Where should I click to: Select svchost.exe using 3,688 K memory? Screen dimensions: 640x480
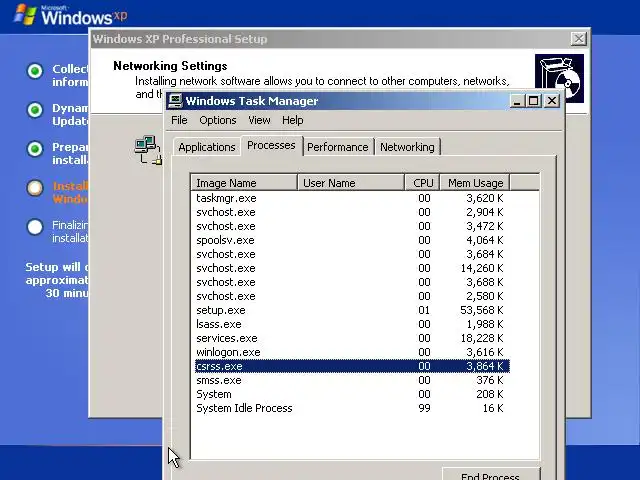pyautogui.click(x=352, y=282)
